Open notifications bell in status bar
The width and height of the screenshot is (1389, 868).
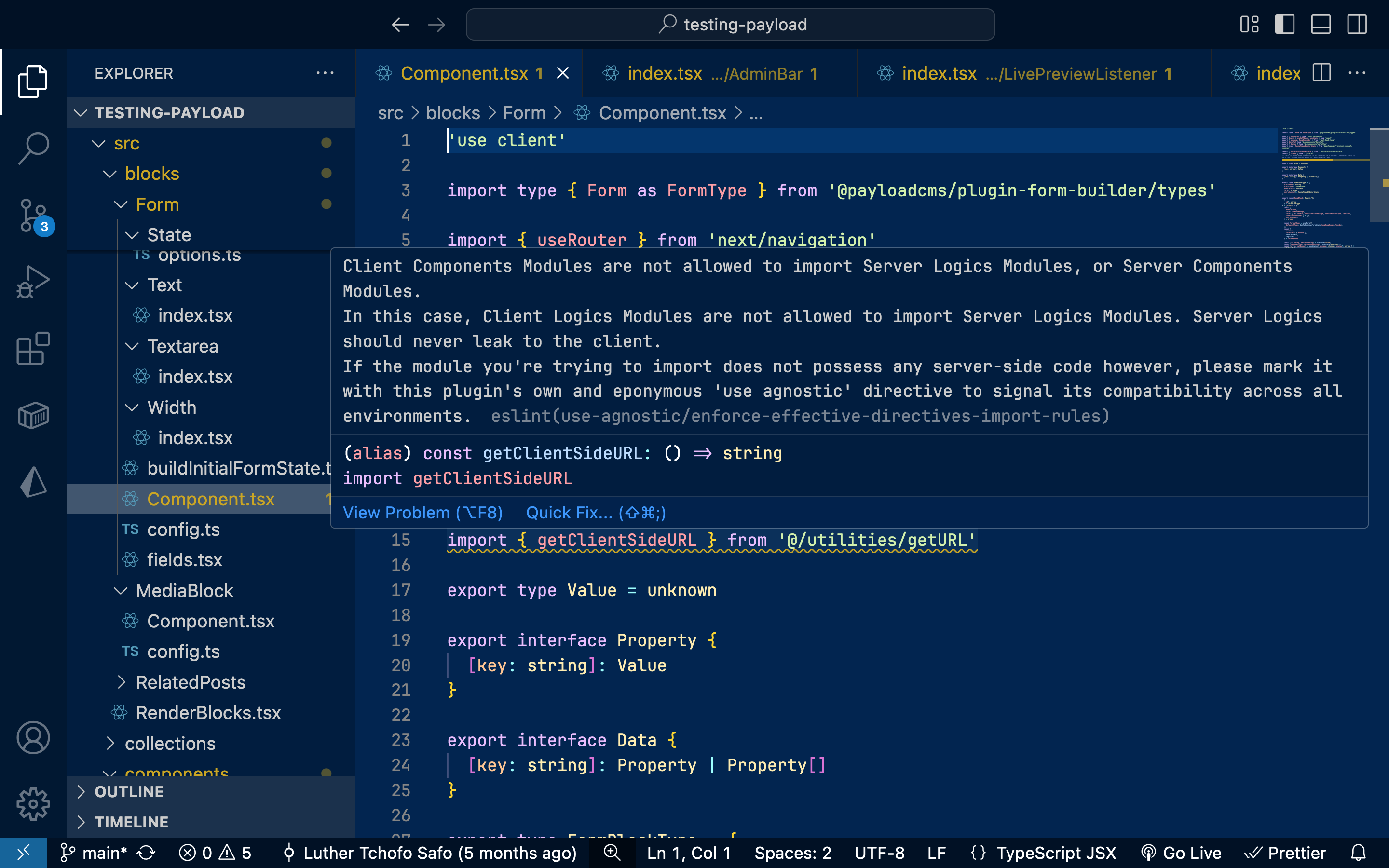(x=1358, y=853)
